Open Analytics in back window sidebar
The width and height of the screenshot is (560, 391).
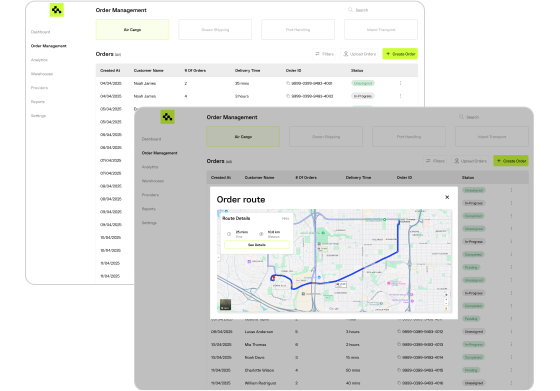pyautogui.click(x=39, y=60)
